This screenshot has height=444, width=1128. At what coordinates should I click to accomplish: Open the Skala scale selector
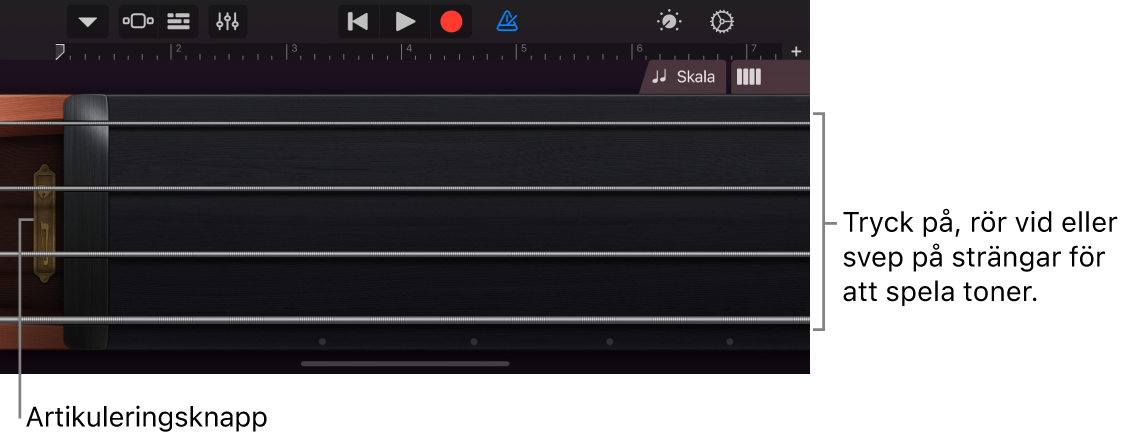point(683,77)
